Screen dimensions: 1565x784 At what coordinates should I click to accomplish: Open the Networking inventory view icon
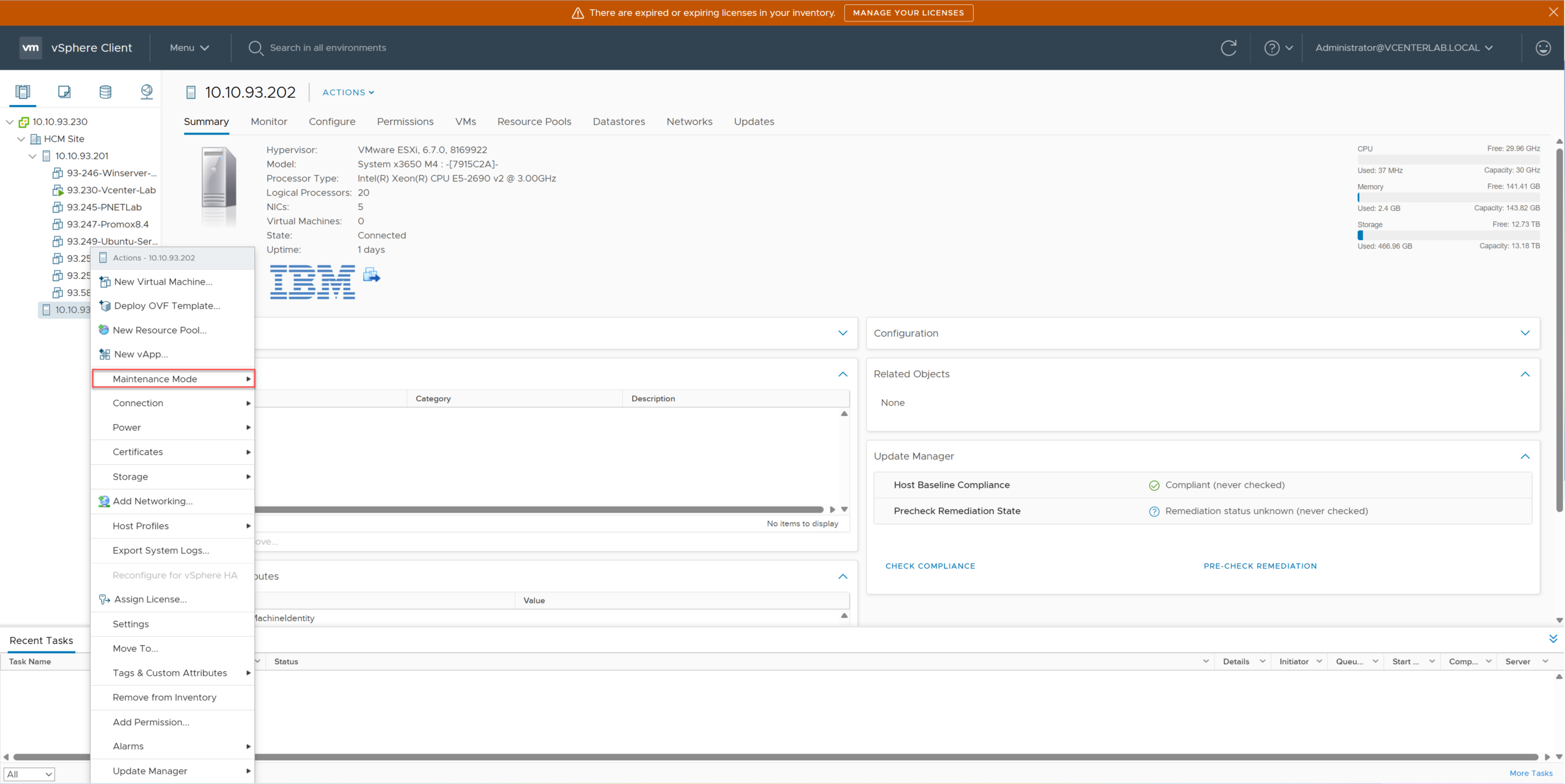147,92
